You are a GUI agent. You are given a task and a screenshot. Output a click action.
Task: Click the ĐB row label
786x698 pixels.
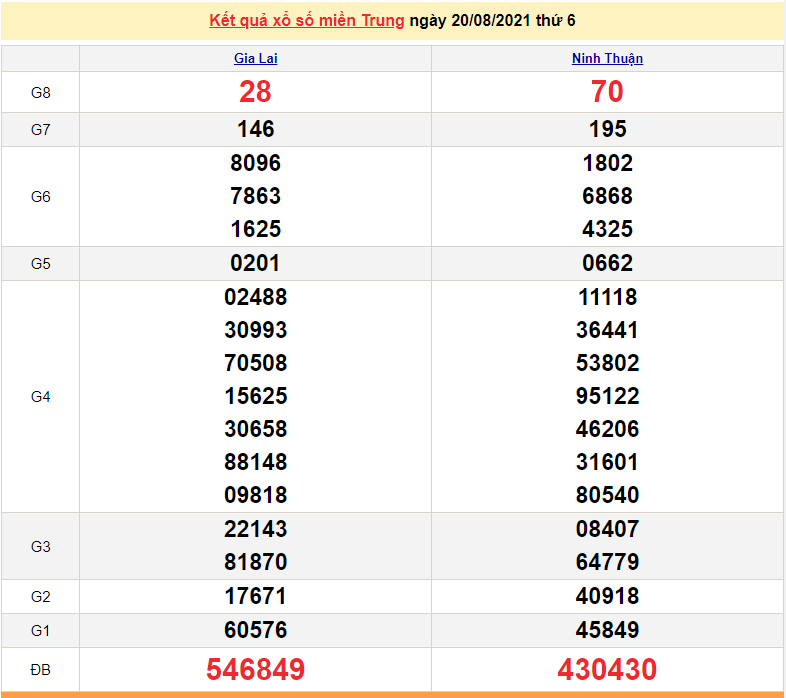(40, 669)
